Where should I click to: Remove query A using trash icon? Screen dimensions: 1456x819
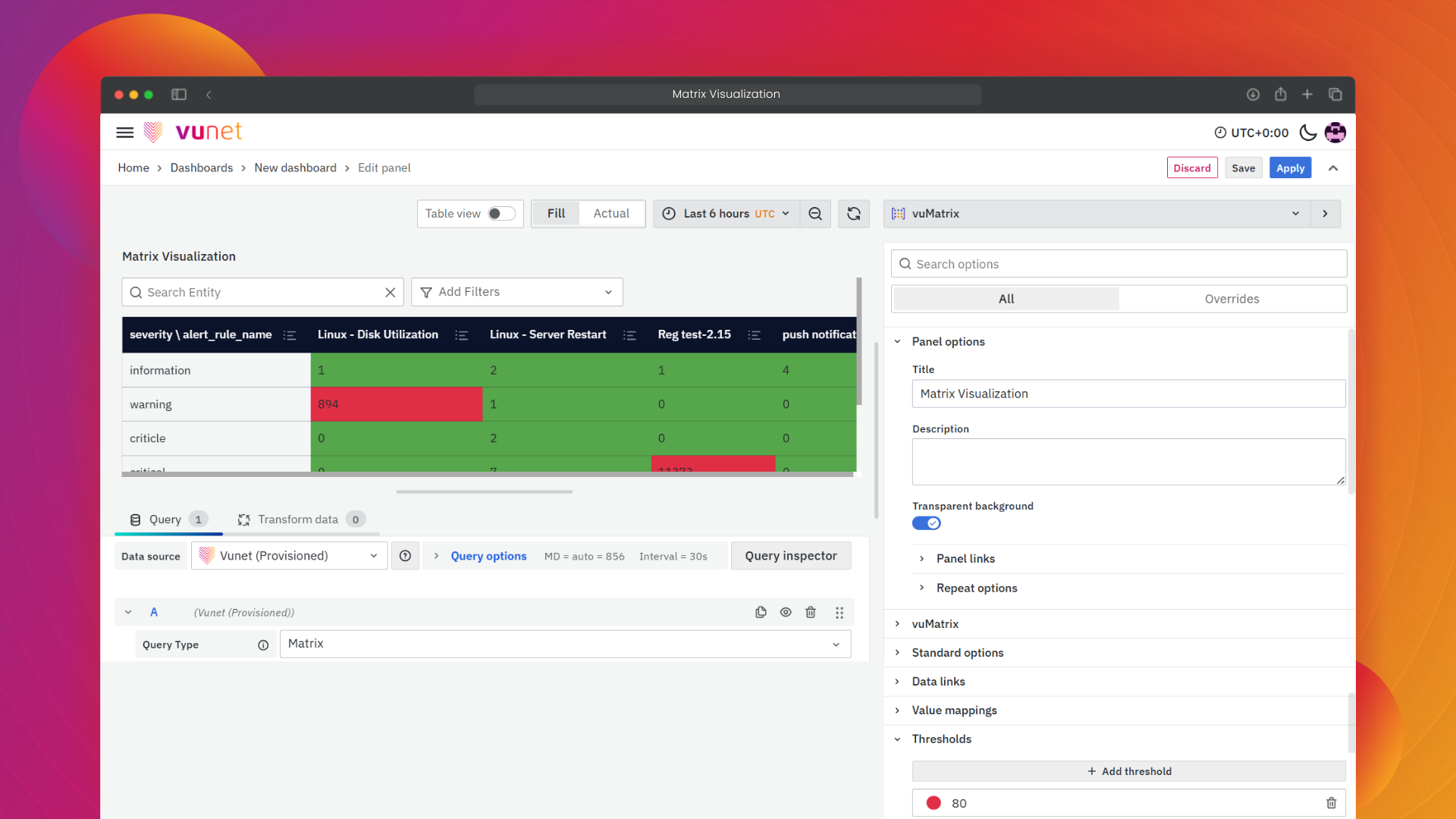[x=811, y=612]
